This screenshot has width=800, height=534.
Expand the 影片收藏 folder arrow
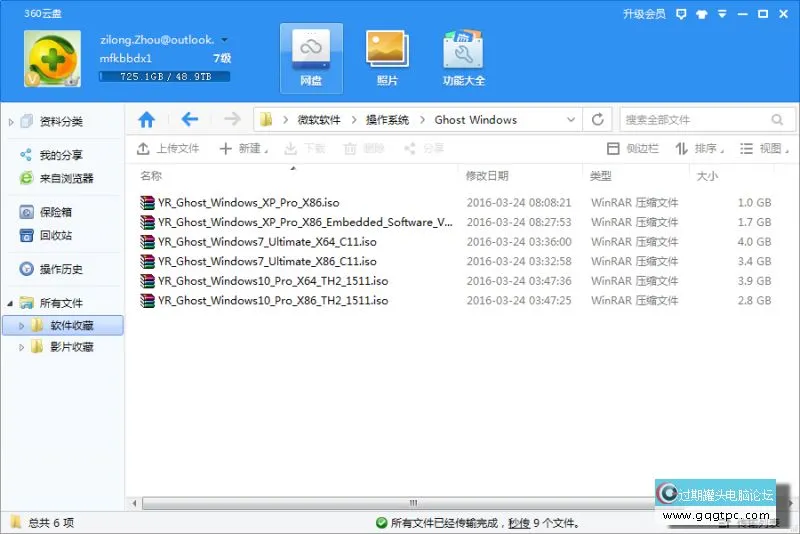click(21, 347)
